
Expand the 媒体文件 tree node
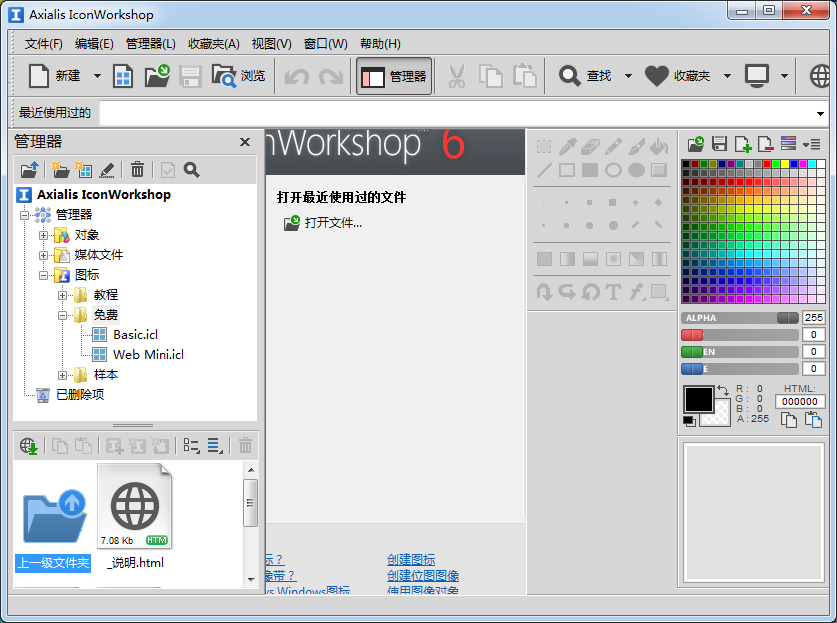tap(43, 255)
